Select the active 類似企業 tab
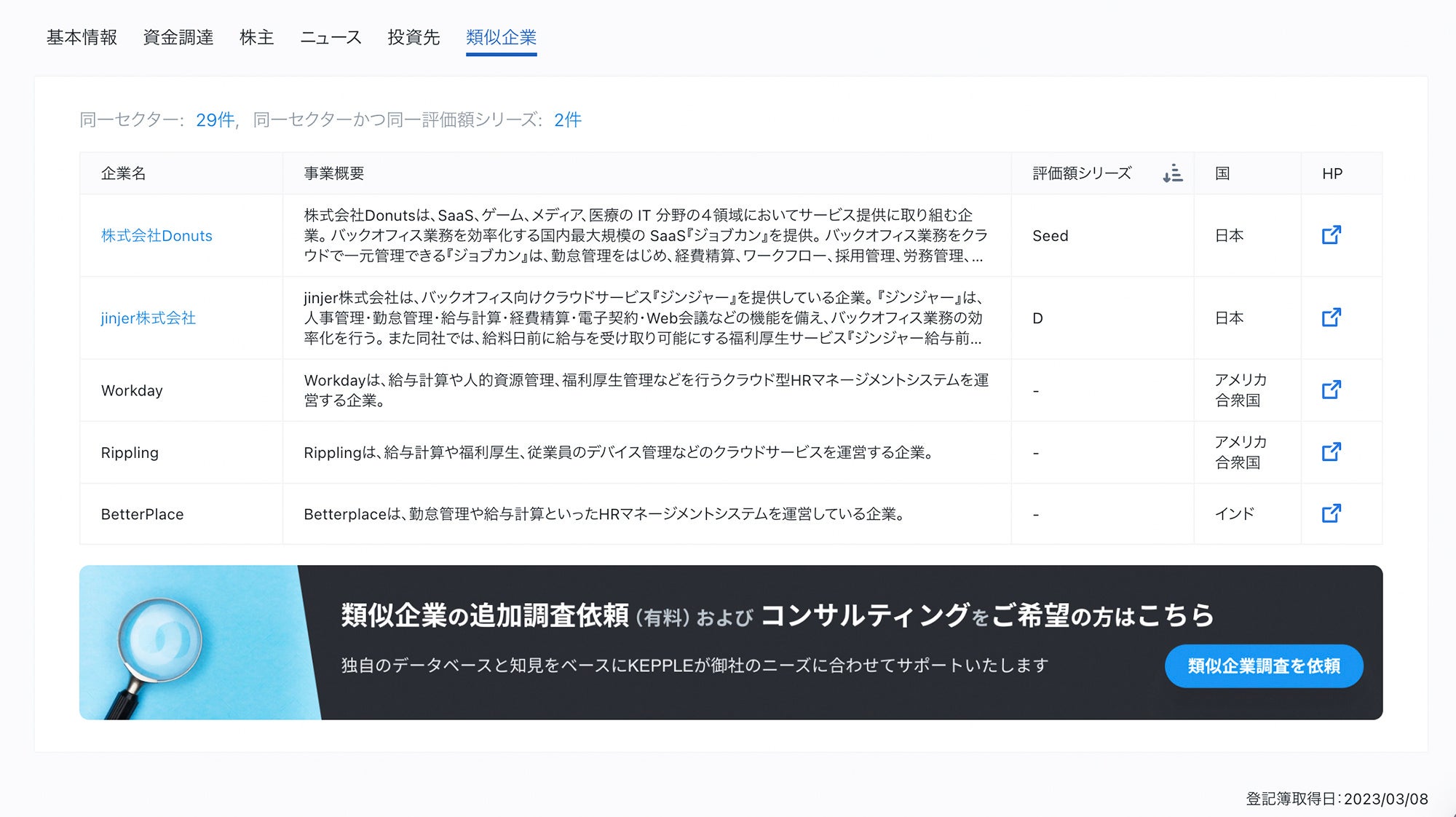This screenshot has height=817, width=1456. 502,37
